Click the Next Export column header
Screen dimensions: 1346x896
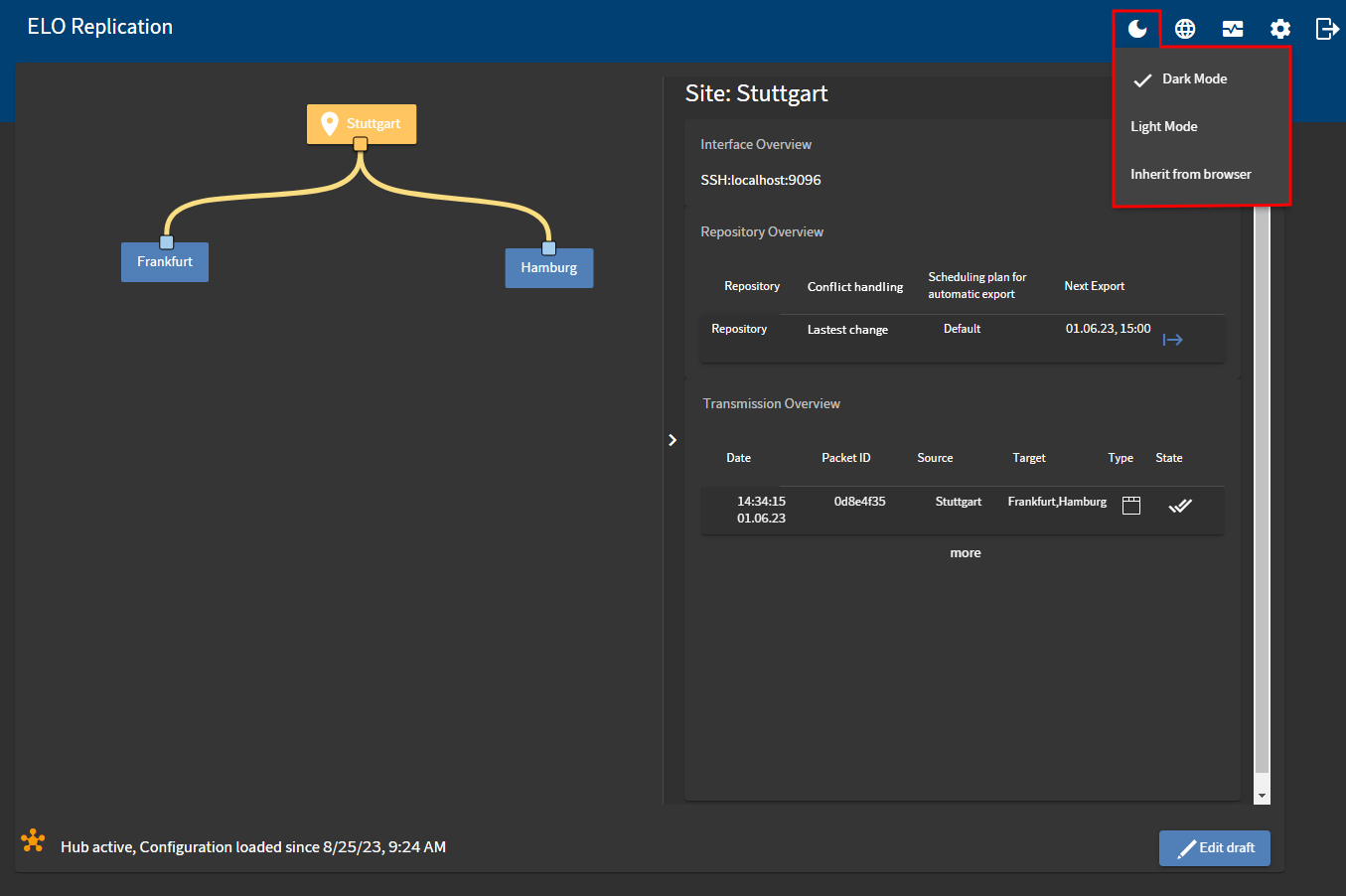point(1095,286)
